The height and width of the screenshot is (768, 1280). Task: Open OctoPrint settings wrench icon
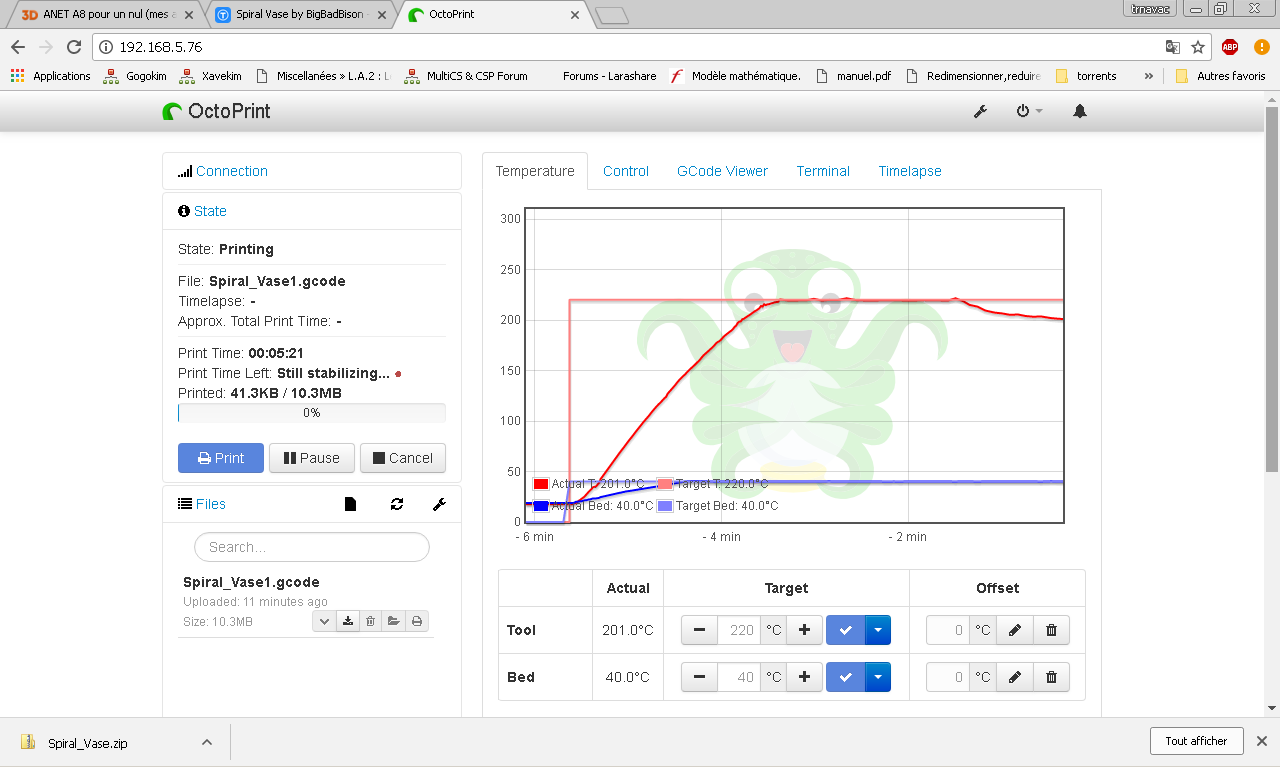(980, 111)
